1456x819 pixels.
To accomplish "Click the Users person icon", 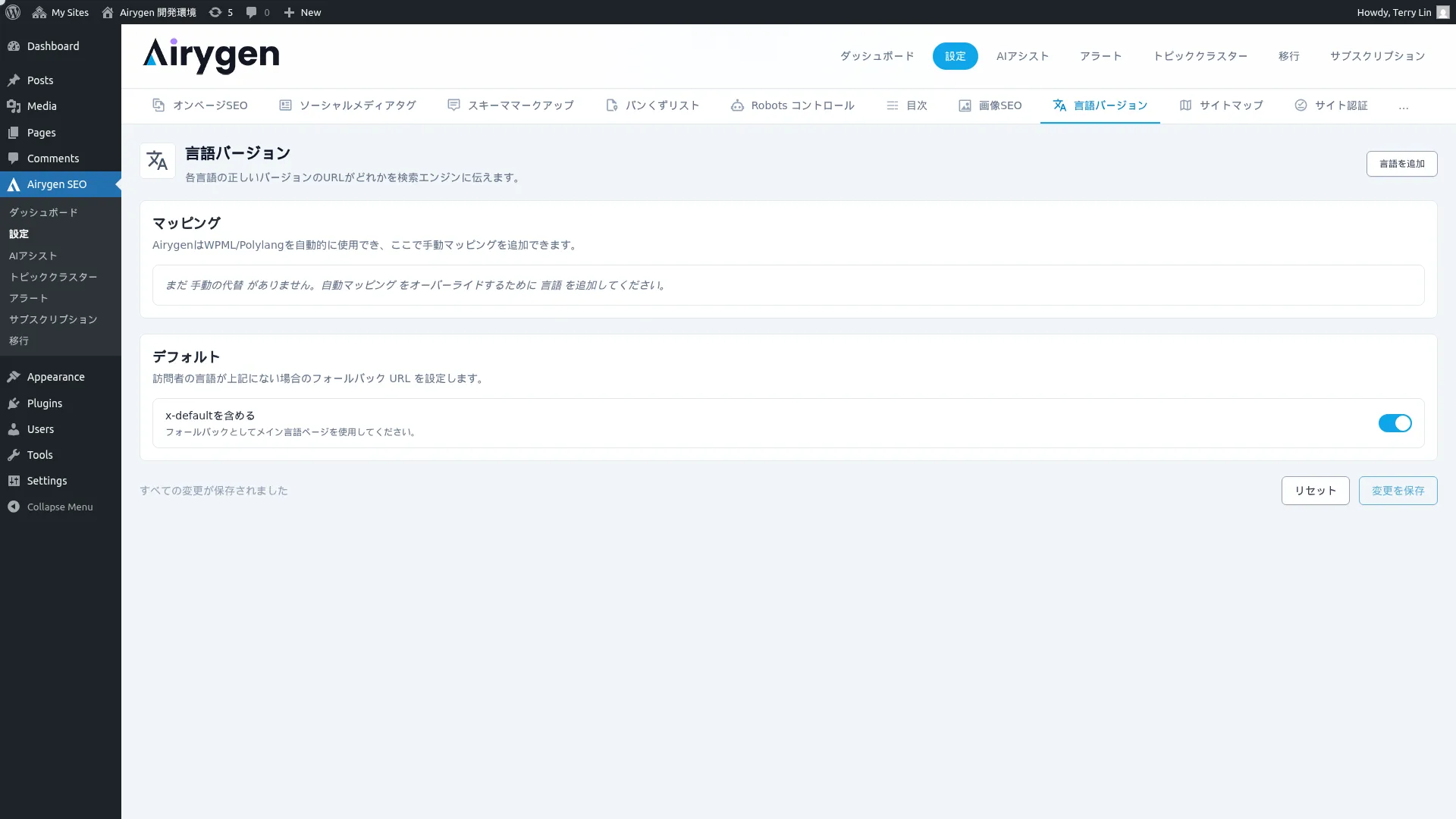I will 14,429.
